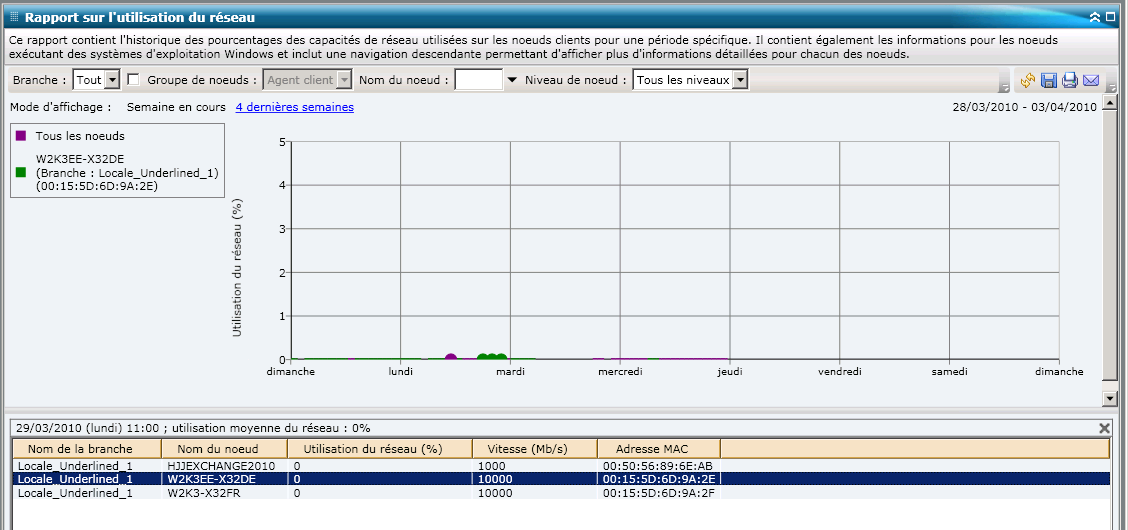Sort by 'Nom de la branche' column header
The image size is (1128, 530).
point(86,448)
